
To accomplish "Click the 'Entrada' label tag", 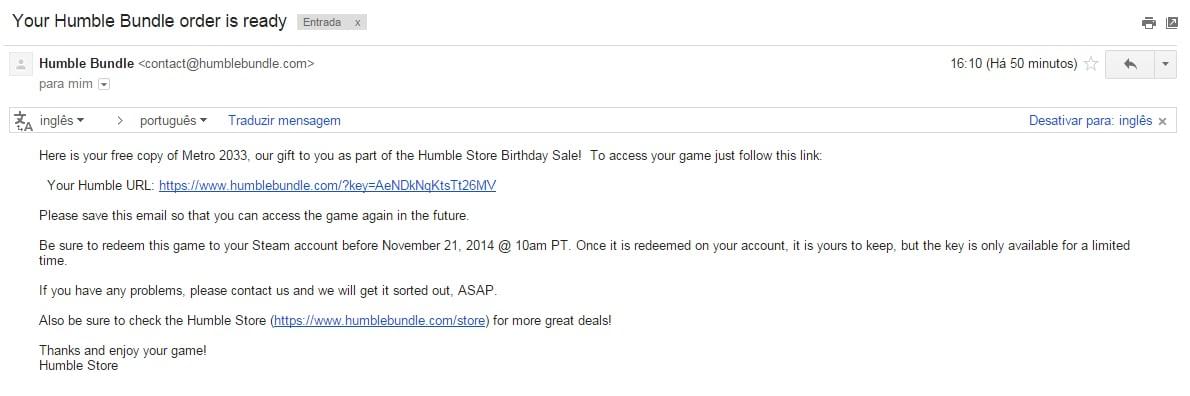I will (322, 23).
